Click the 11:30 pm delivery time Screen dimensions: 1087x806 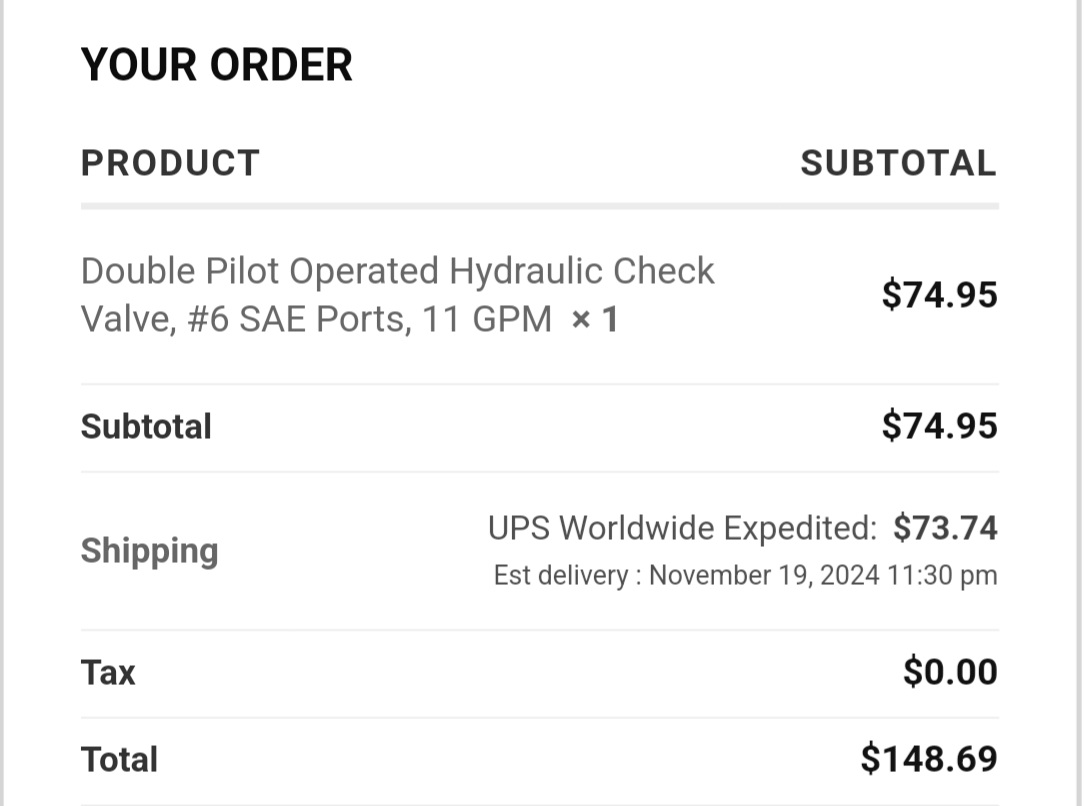(x=942, y=575)
